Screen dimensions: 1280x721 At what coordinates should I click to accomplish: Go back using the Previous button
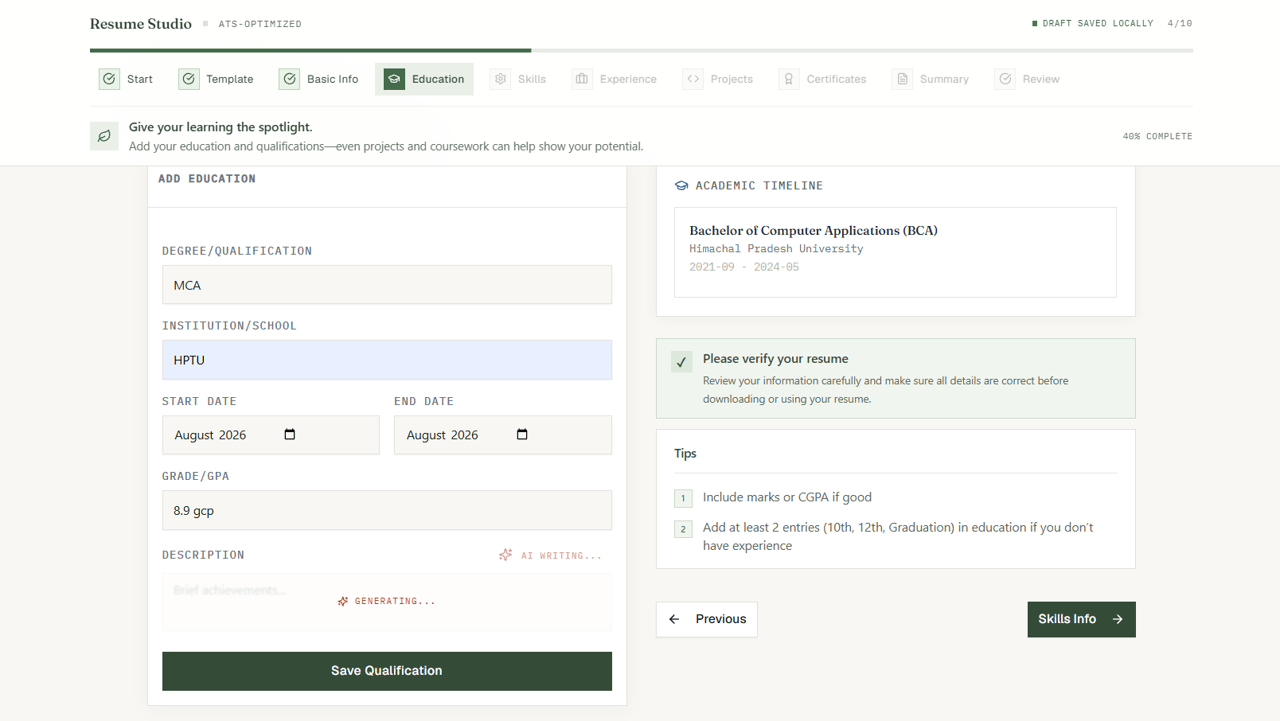coord(707,619)
